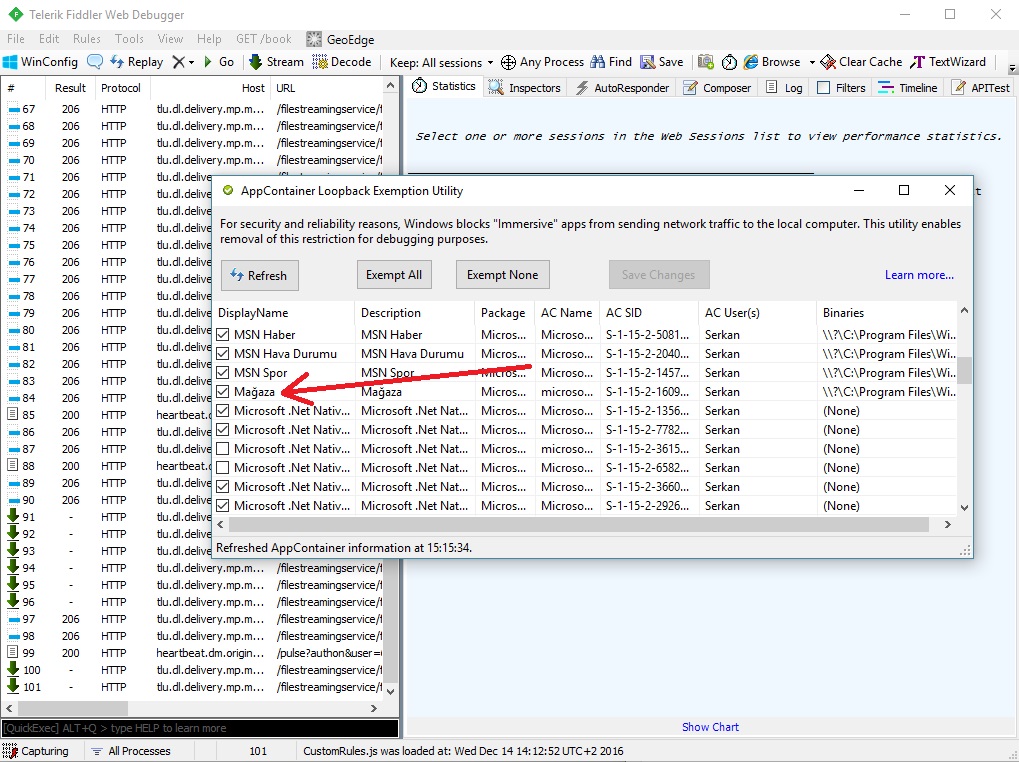Click the Decode toolbar icon
Viewport: 1019px width, 762px height.
click(x=320, y=62)
